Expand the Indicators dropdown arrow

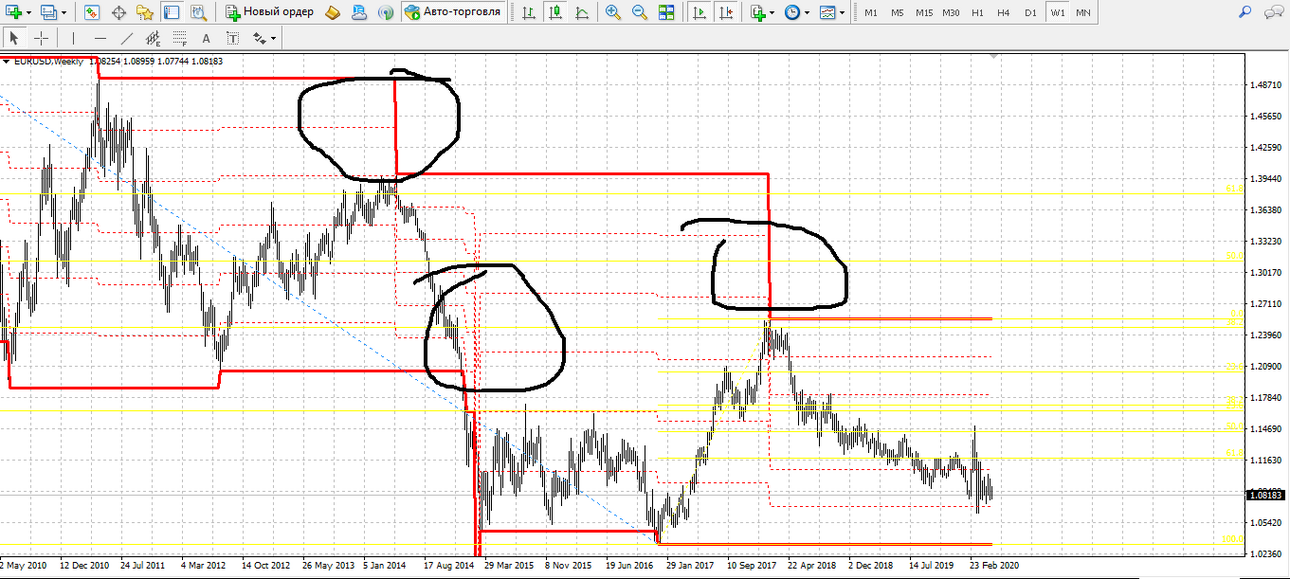click(774, 13)
